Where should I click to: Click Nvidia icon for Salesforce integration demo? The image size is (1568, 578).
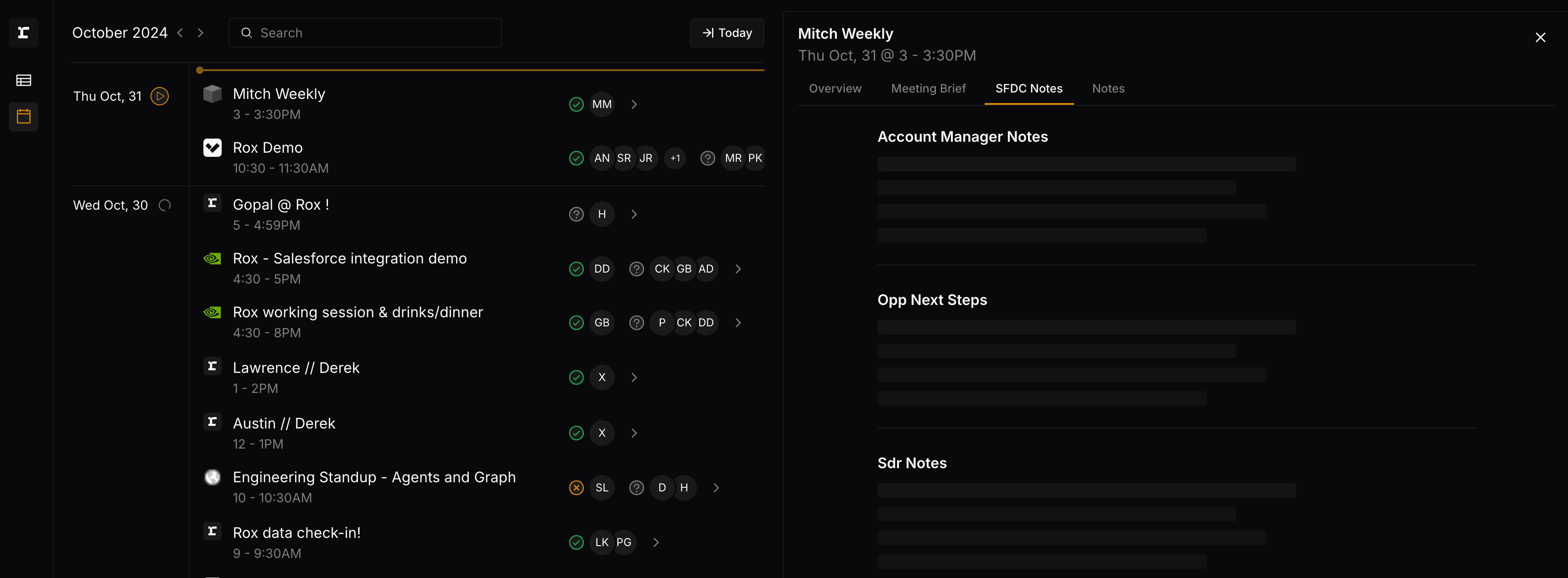pos(213,258)
